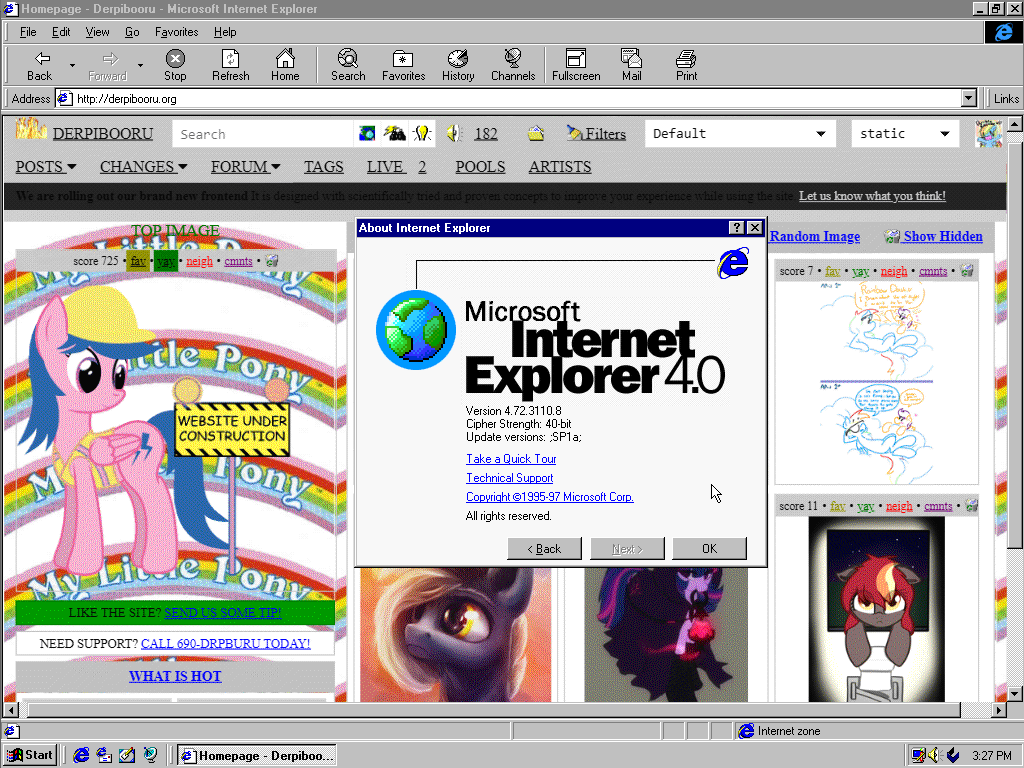Expand the POSTS navigation menu
Viewport: 1024px width, 768px height.
(x=46, y=167)
